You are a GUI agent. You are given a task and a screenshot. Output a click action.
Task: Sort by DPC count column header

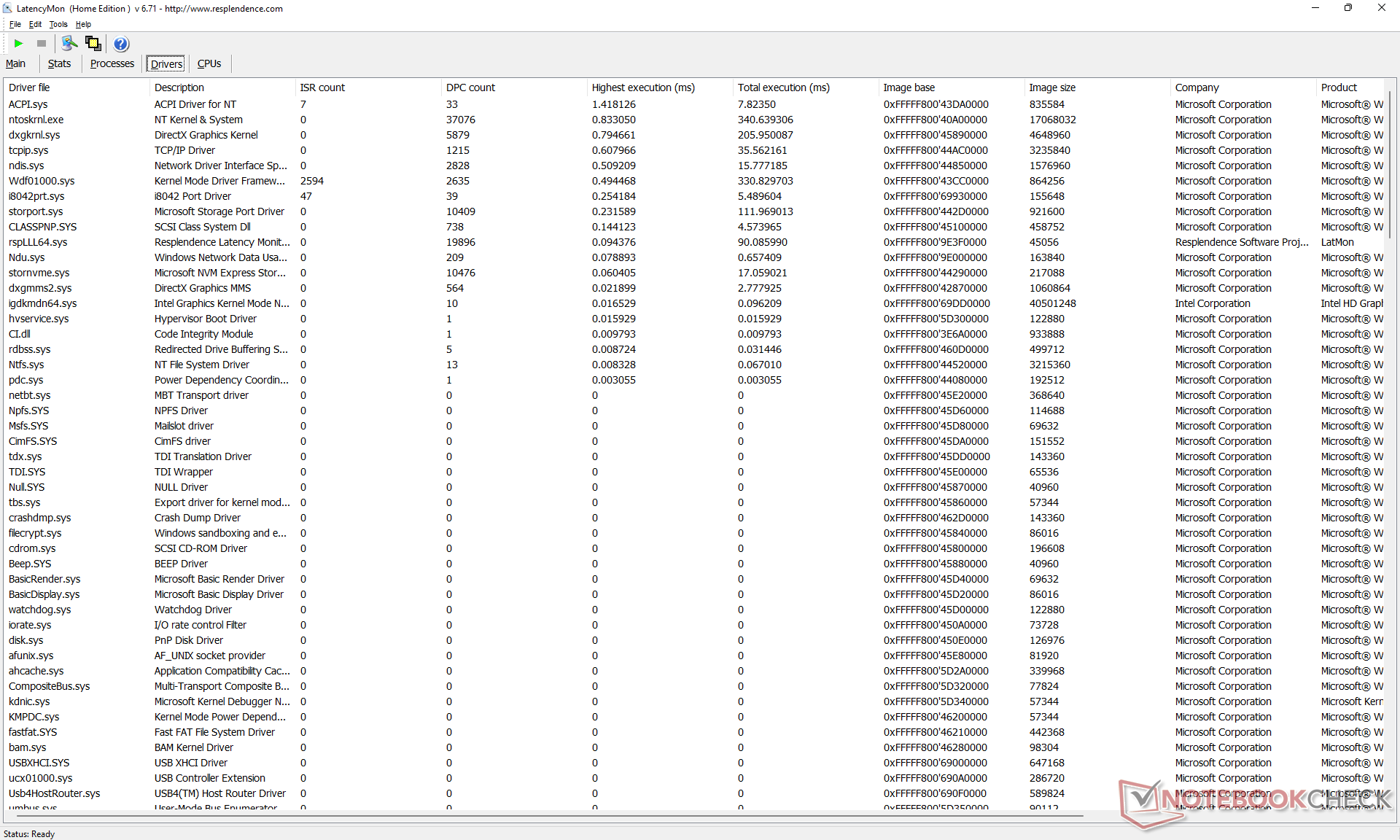coord(470,87)
